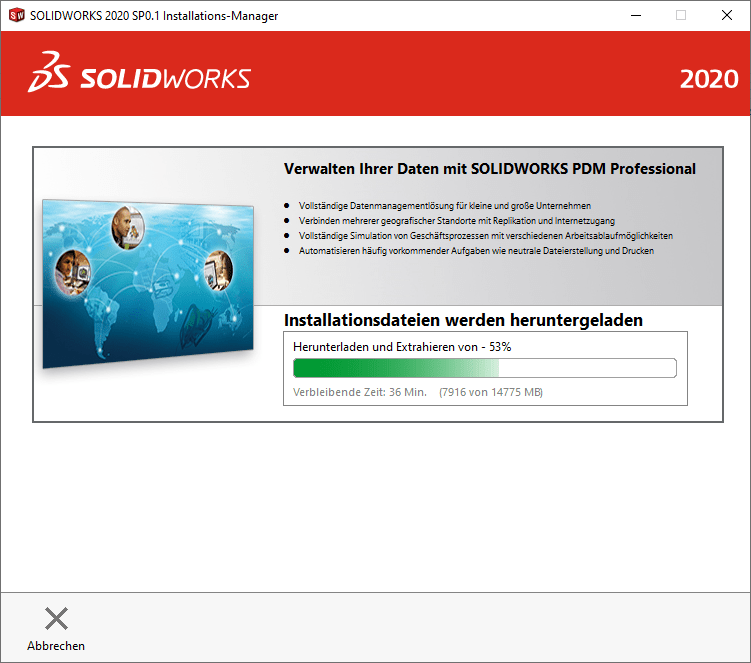Click the download progress bar
751x663 pixels.
coord(485,368)
